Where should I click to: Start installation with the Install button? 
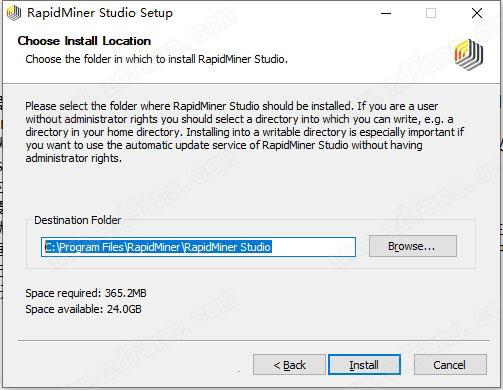(x=364, y=365)
